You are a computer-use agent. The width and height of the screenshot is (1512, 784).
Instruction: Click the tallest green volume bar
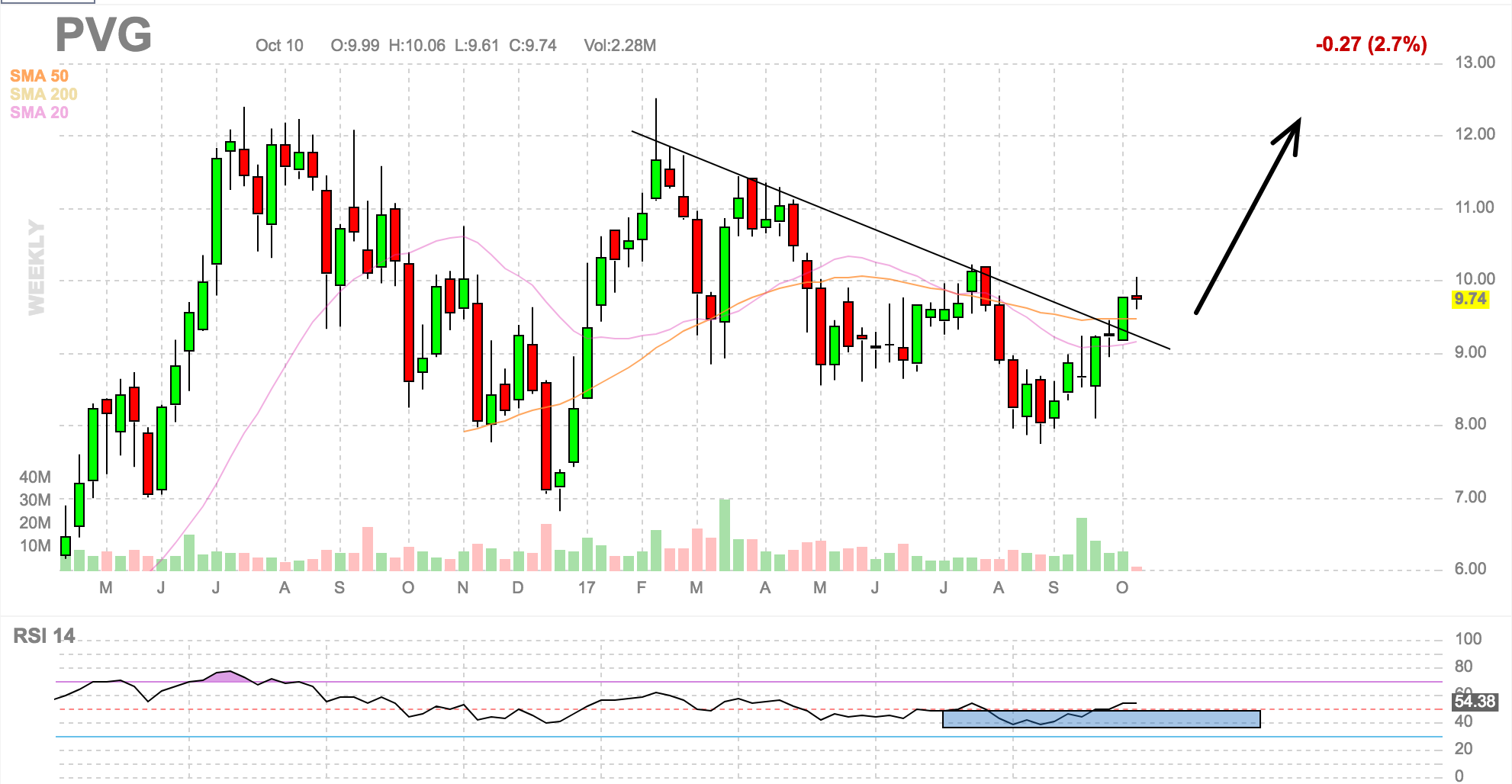pyautogui.click(x=725, y=535)
